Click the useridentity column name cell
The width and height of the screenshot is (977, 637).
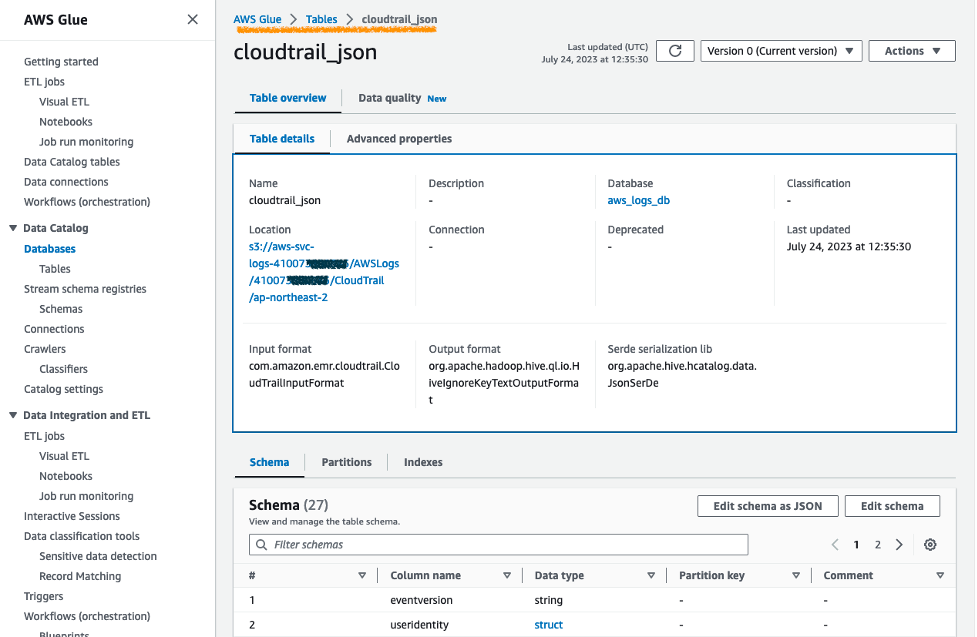(419, 625)
